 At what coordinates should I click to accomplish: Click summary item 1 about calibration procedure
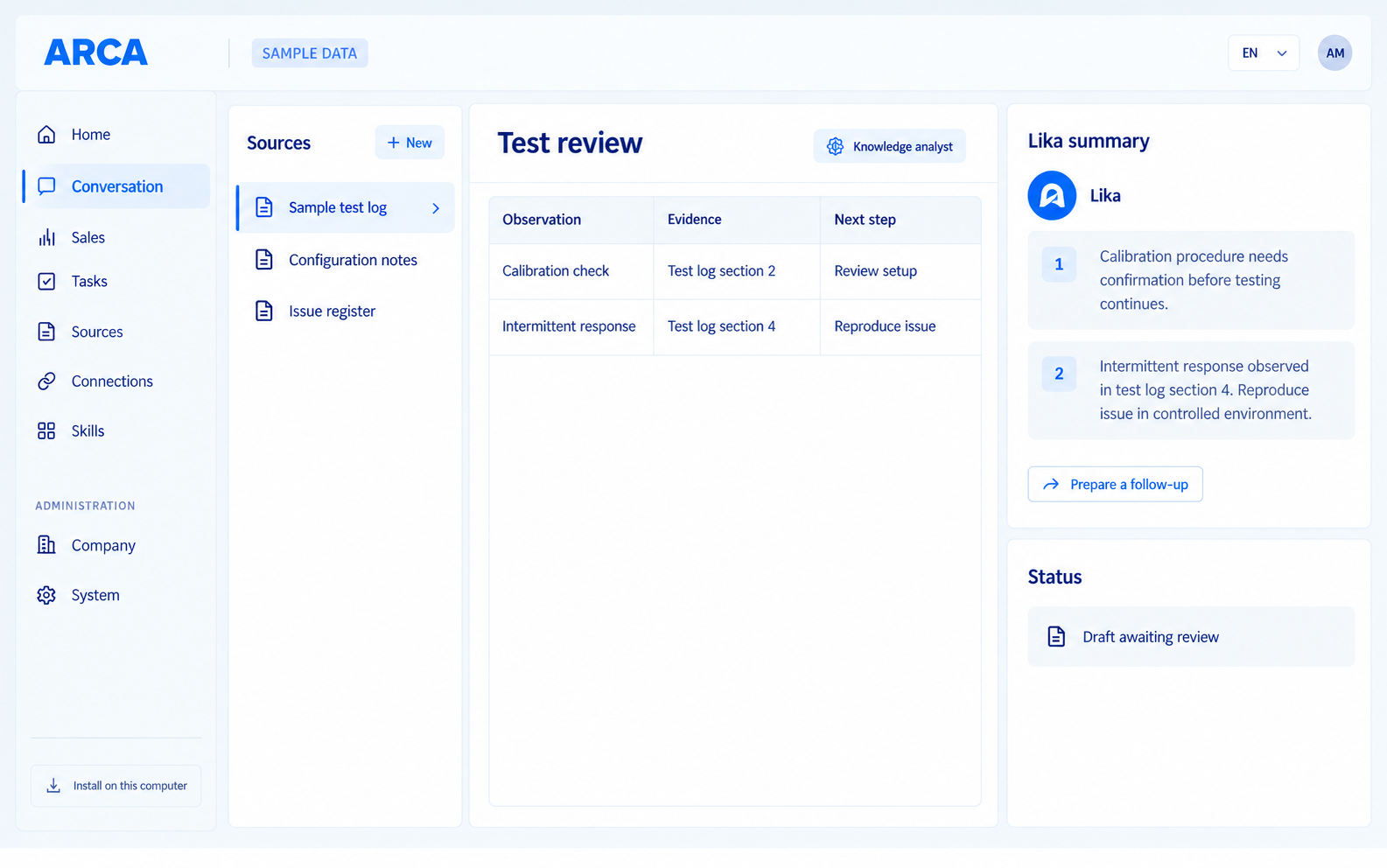pyautogui.click(x=1191, y=280)
